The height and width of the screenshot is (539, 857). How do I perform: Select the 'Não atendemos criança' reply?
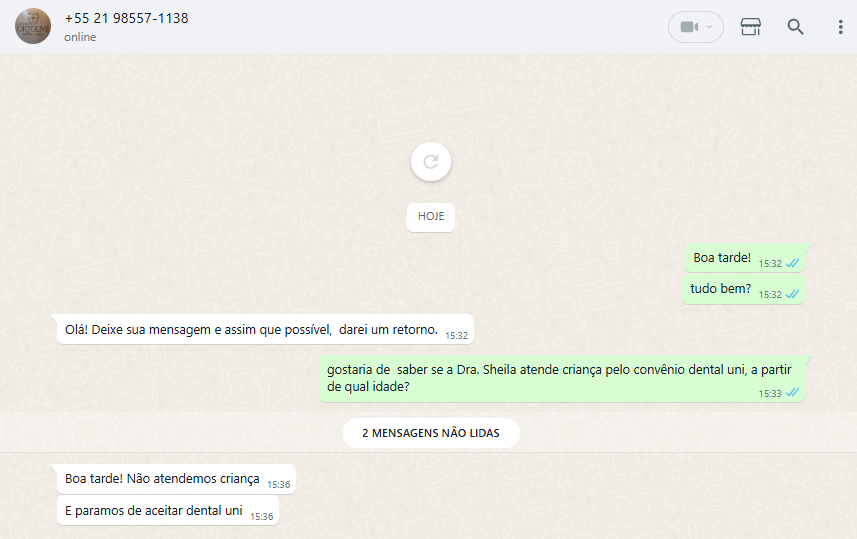pyautogui.click(x=176, y=479)
